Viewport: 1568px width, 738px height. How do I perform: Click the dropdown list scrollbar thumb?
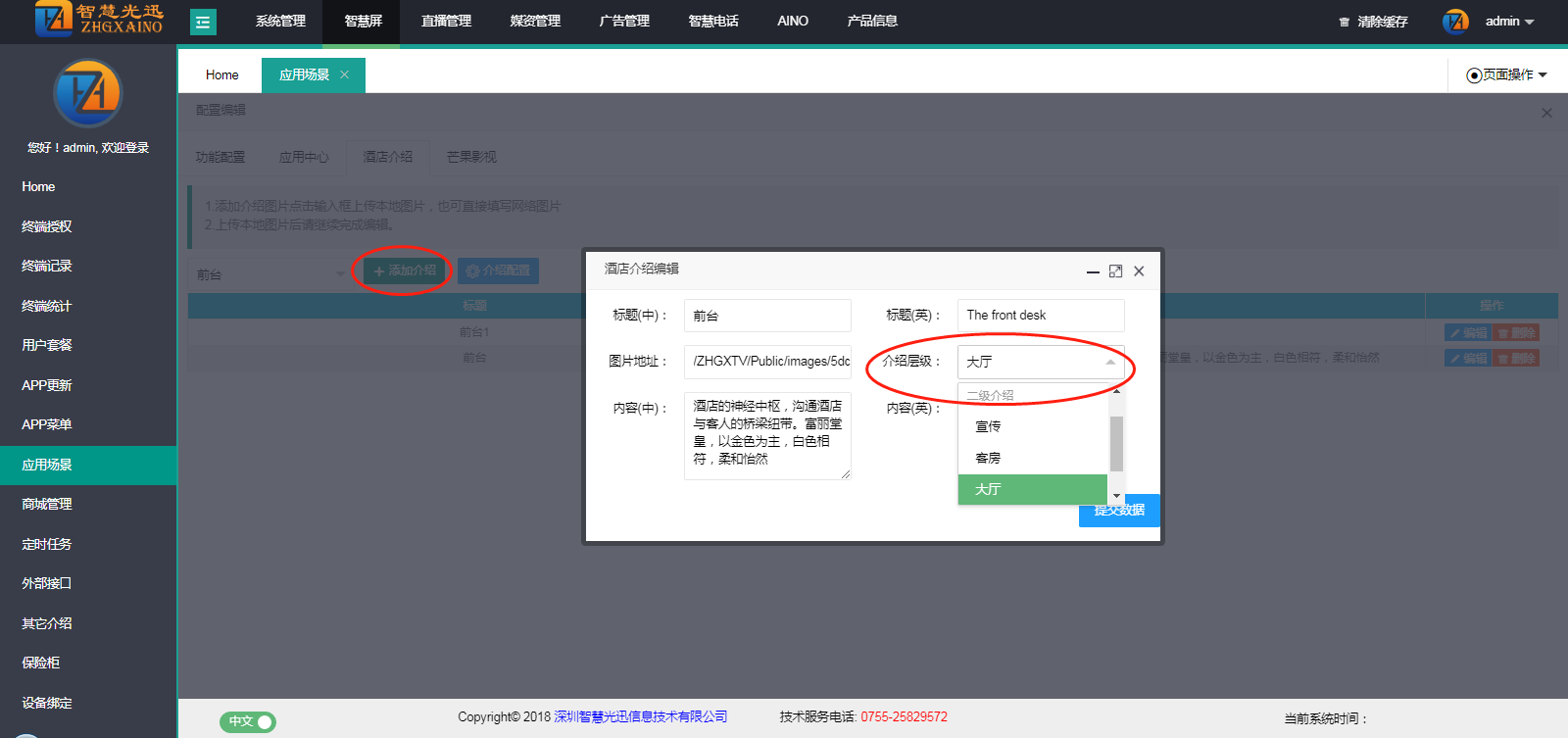click(x=1116, y=443)
